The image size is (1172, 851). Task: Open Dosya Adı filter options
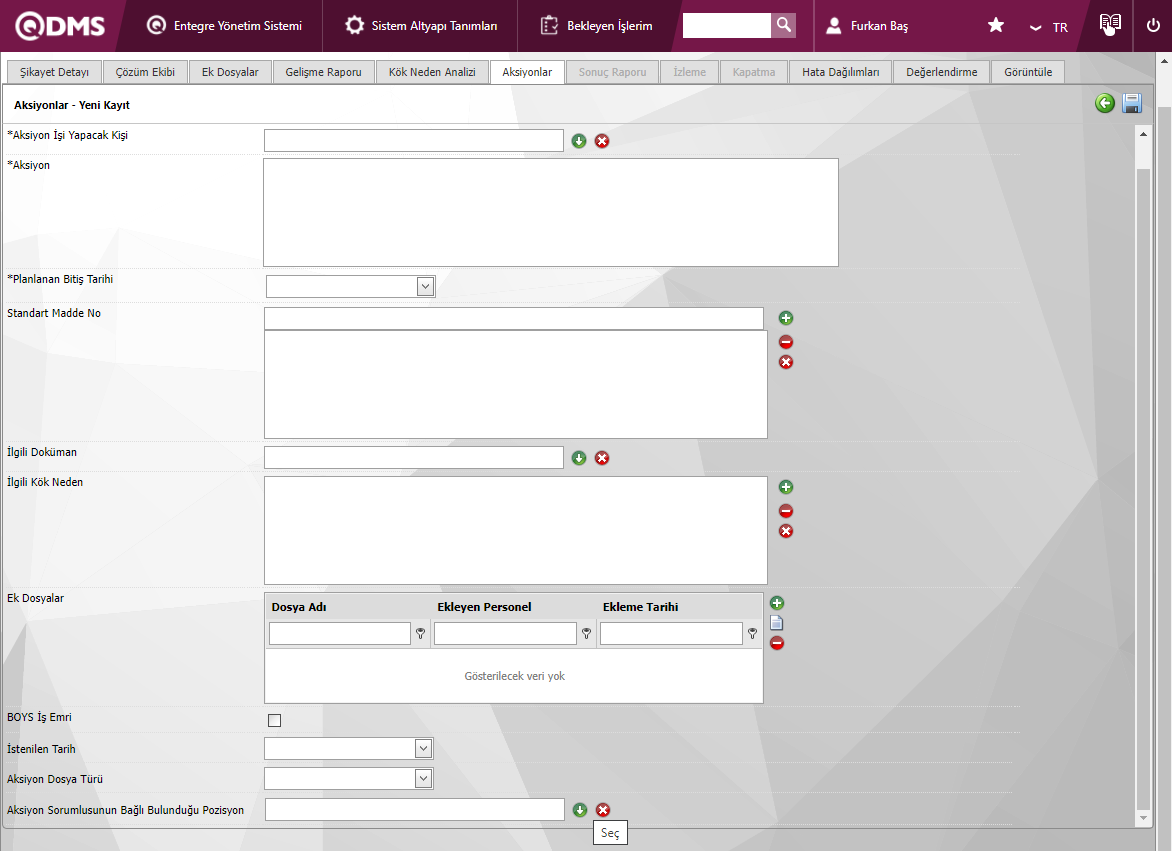click(x=421, y=634)
